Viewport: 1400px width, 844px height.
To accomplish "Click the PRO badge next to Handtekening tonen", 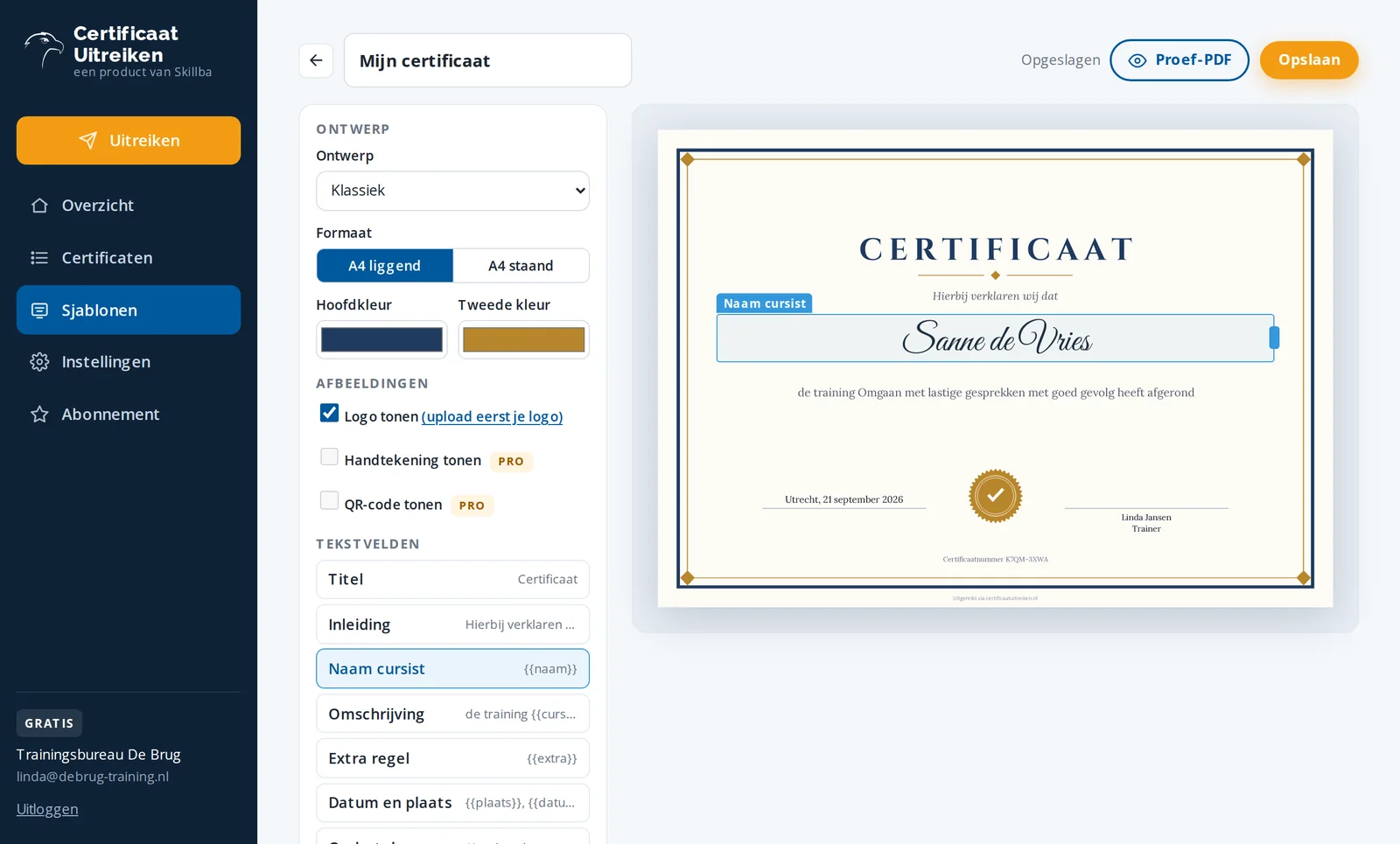I will coord(511,461).
